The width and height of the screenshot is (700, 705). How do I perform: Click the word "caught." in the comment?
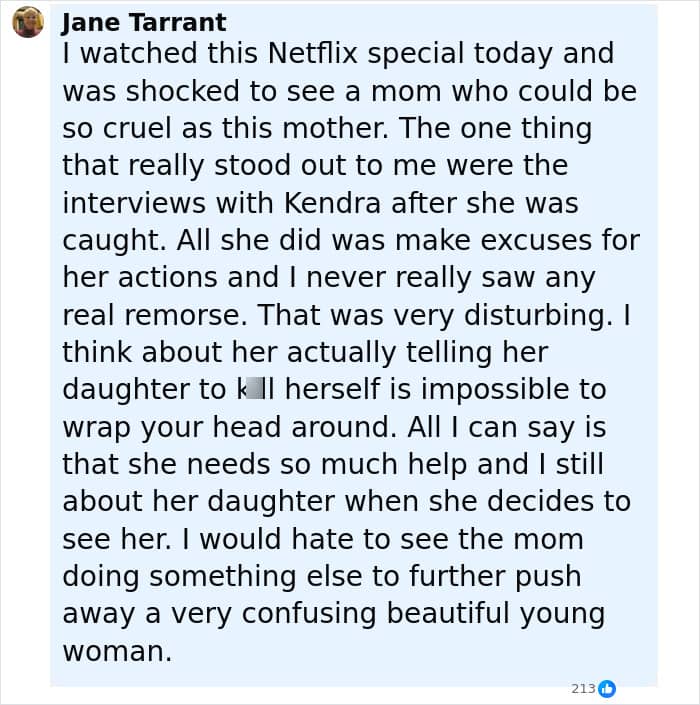pos(110,240)
